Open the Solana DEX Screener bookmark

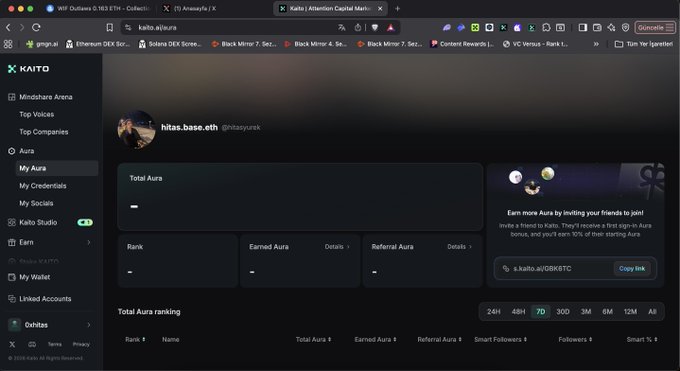click(170, 44)
